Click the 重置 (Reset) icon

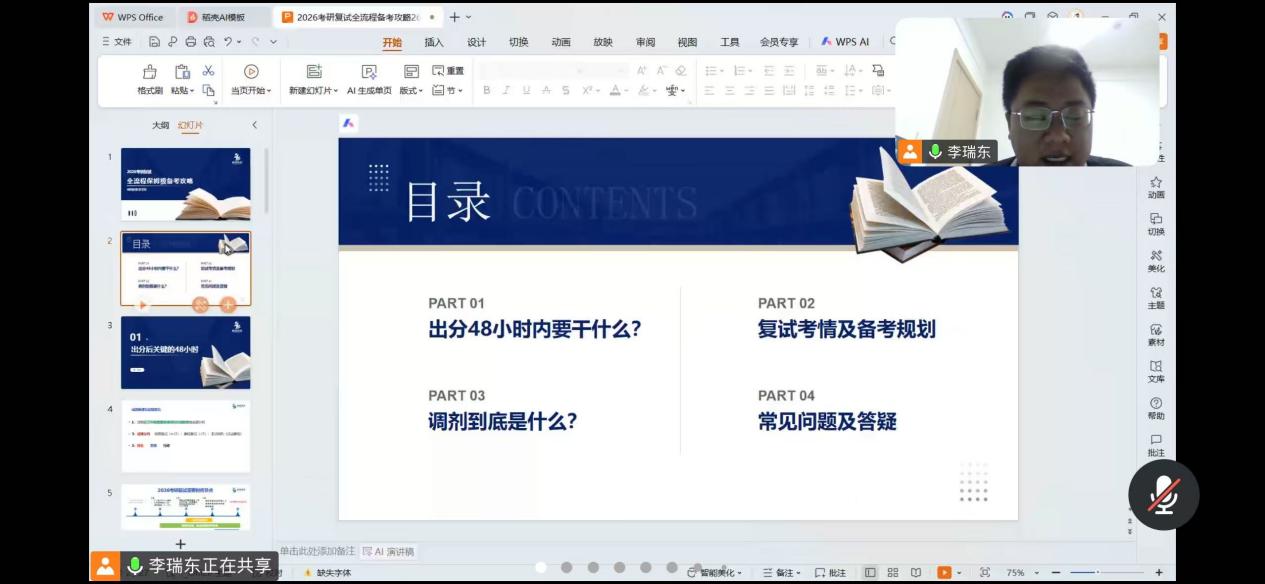[447, 69]
